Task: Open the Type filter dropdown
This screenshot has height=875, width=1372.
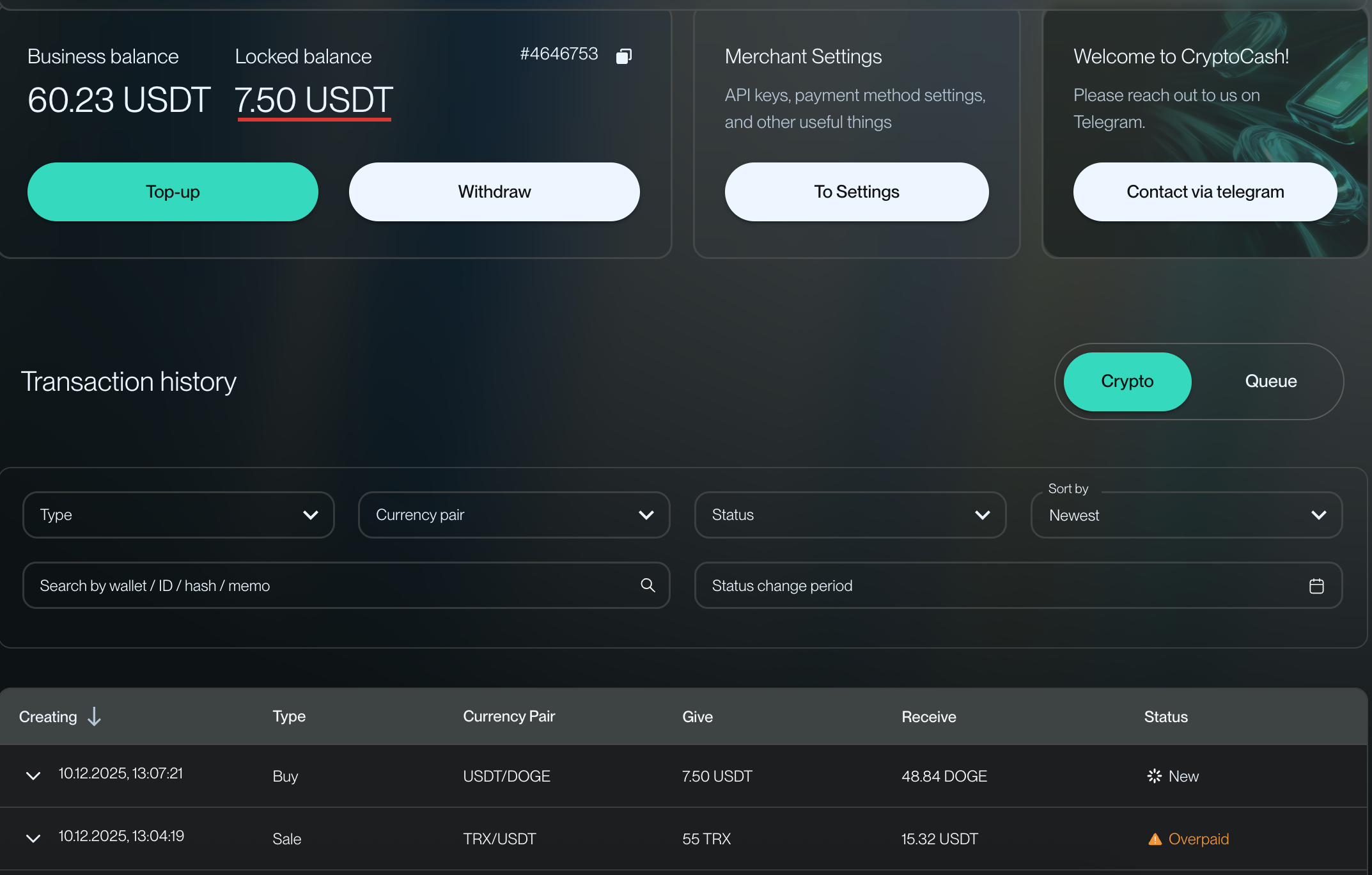Action: coord(178,515)
